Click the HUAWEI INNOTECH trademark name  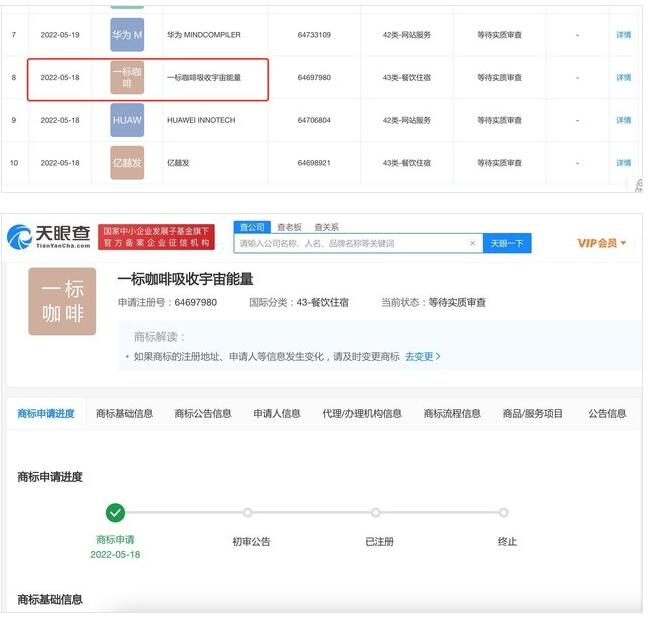[x=201, y=120]
